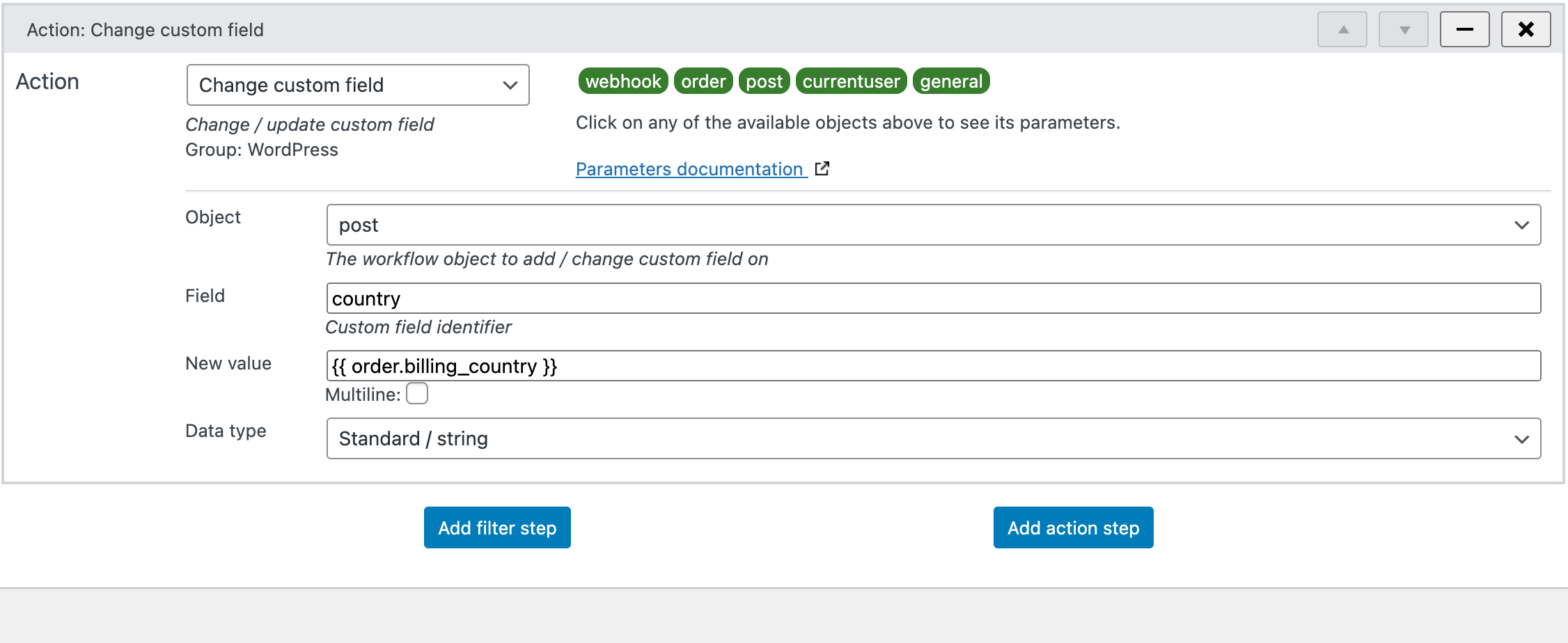Click the Add filter step button

coord(496,527)
